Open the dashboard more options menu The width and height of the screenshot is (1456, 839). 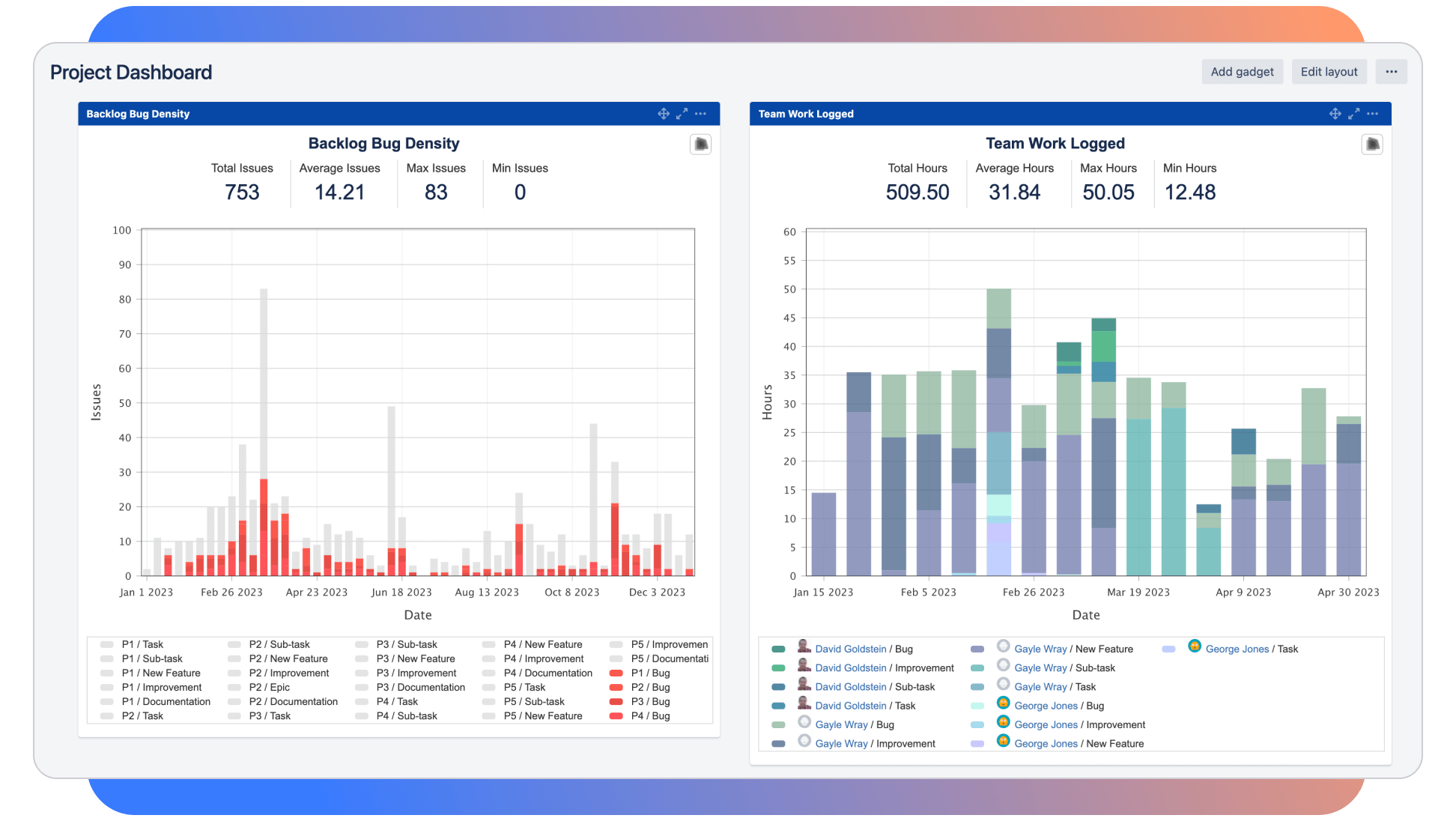tap(1391, 72)
